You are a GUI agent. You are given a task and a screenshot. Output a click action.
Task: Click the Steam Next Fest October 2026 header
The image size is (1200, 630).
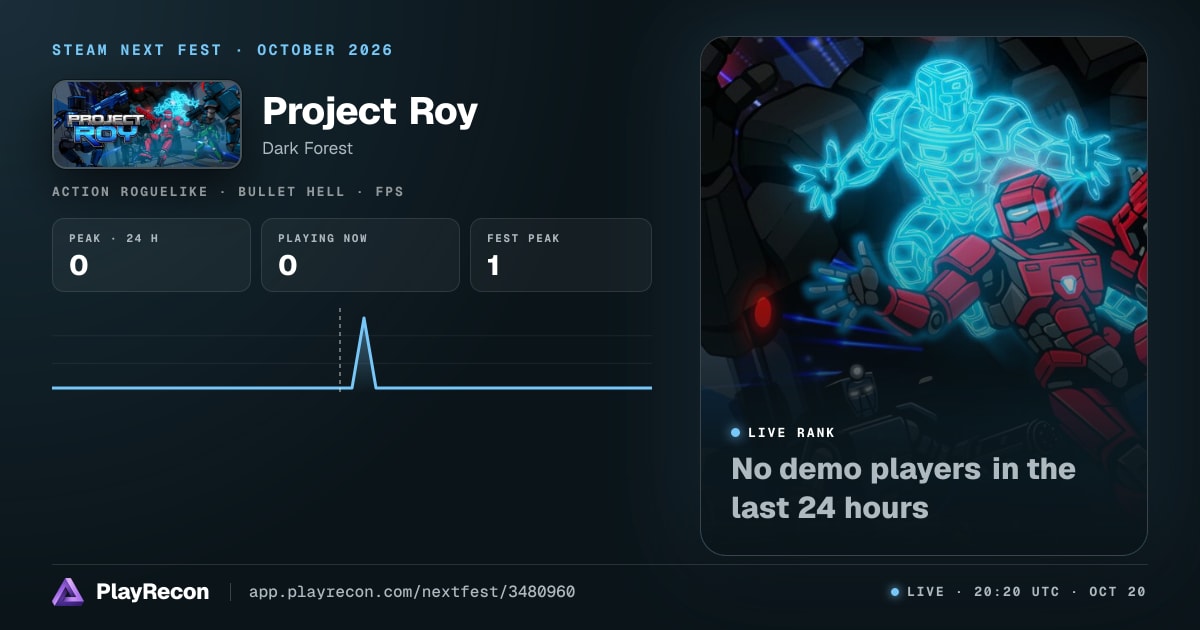coord(222,50)
